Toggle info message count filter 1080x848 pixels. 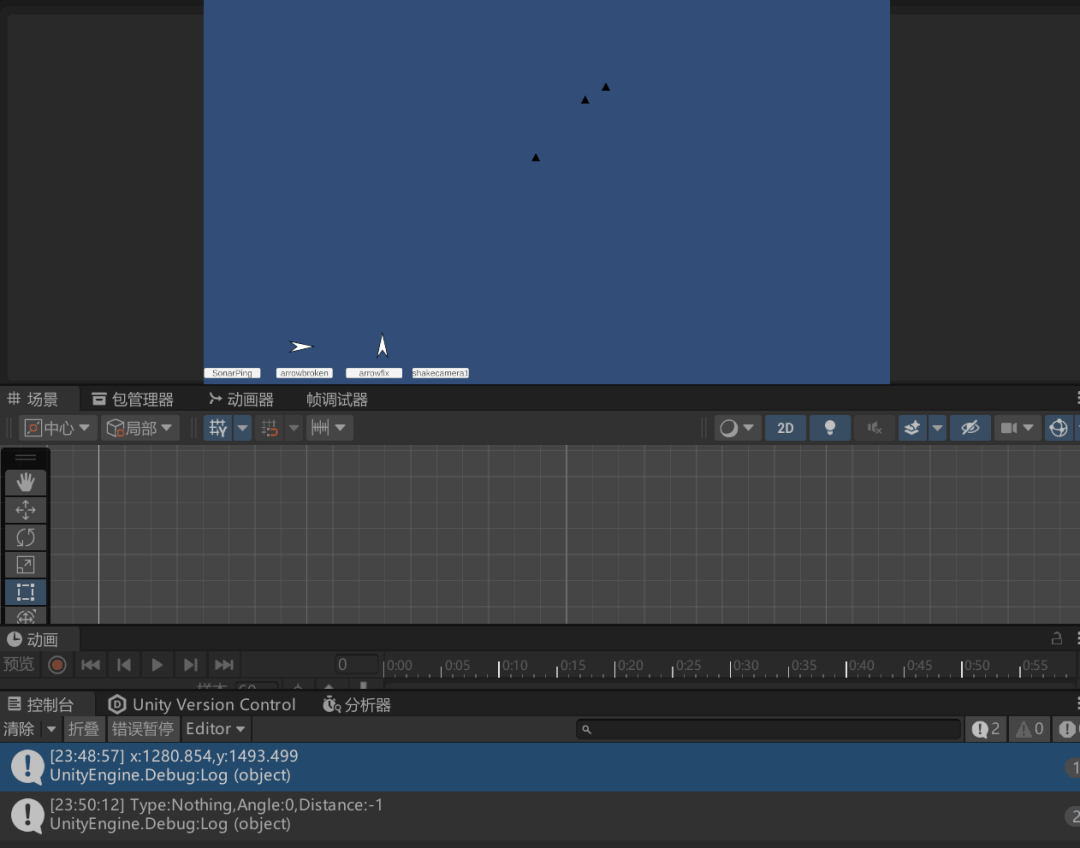(986, 729)
